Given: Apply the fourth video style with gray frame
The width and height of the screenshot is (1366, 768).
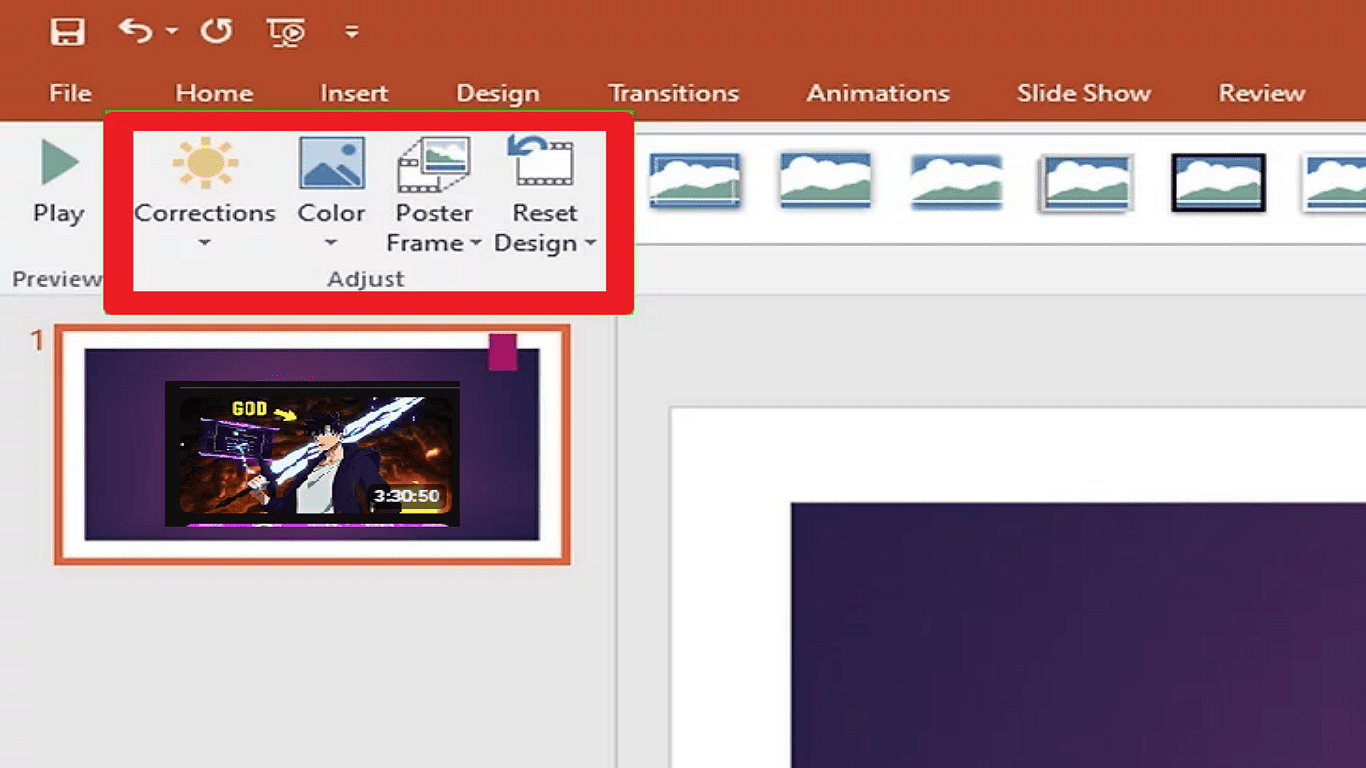Looking at the screenshot, I should [1086, 183].
